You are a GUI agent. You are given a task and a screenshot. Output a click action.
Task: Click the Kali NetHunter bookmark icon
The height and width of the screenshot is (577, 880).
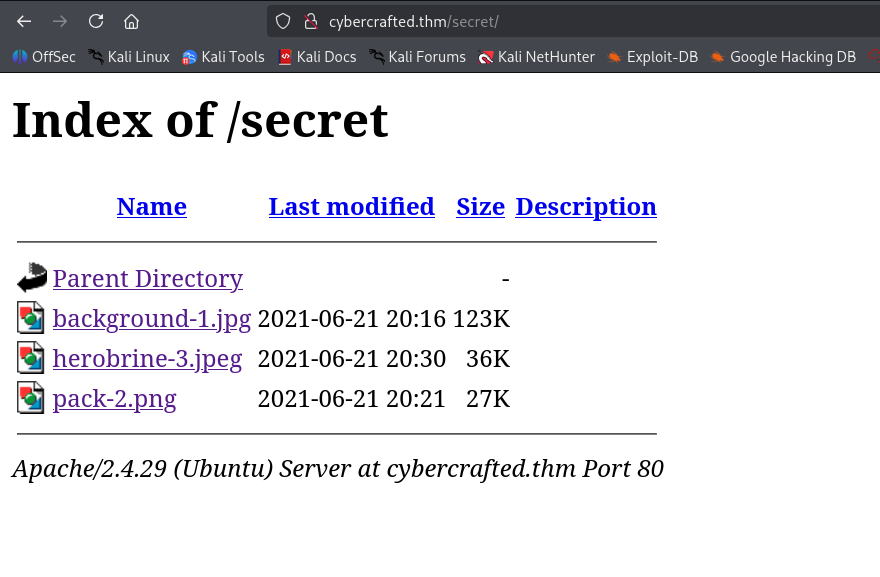click(484, 57)
